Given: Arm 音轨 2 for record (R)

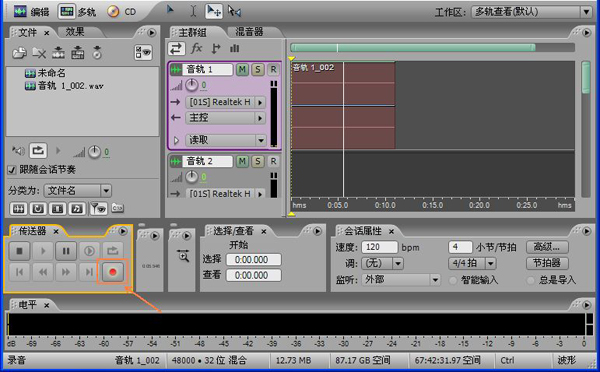Looking at the screenshot, I should (273, 161).
